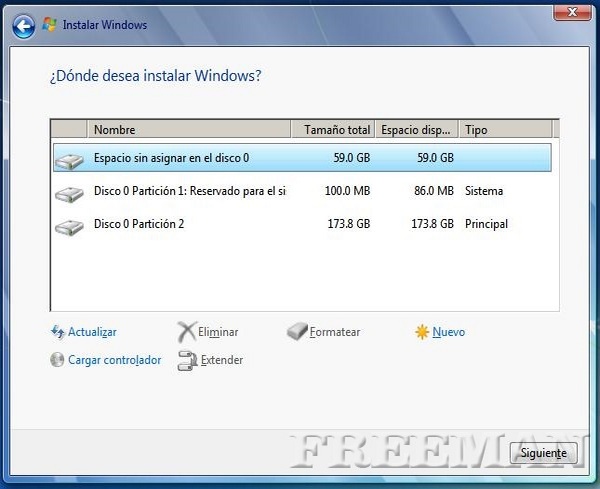Click the Eliminar X icon
This screenshot has height=489, width=600.
187,331
